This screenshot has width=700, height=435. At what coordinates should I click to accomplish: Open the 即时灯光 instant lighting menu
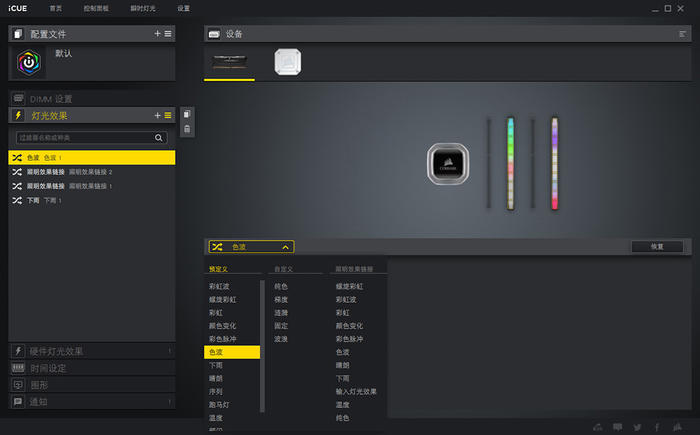[143, 8]
